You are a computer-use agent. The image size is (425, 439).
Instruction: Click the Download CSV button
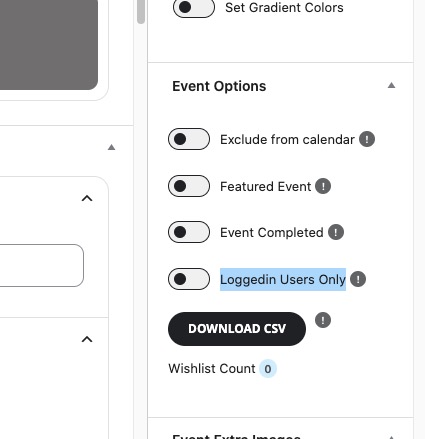coord(237,329)
